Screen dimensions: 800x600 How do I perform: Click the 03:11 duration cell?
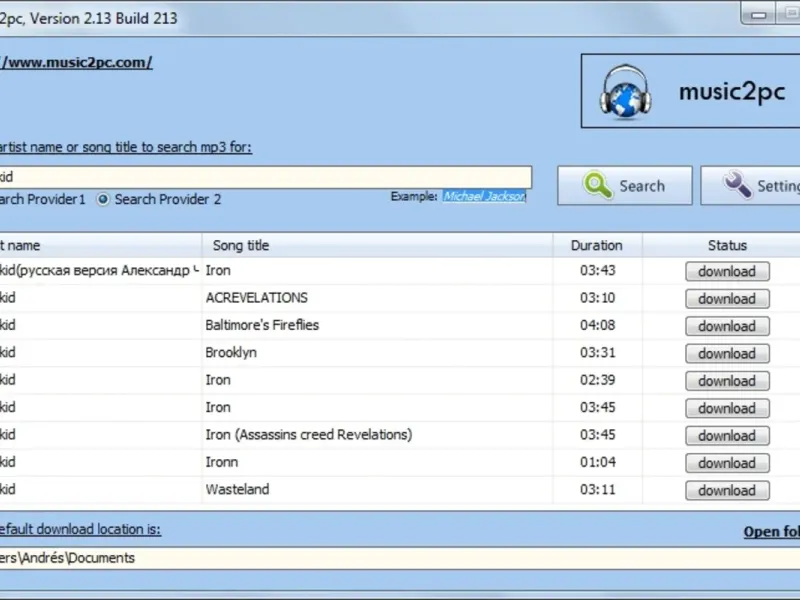coord(597,490)
